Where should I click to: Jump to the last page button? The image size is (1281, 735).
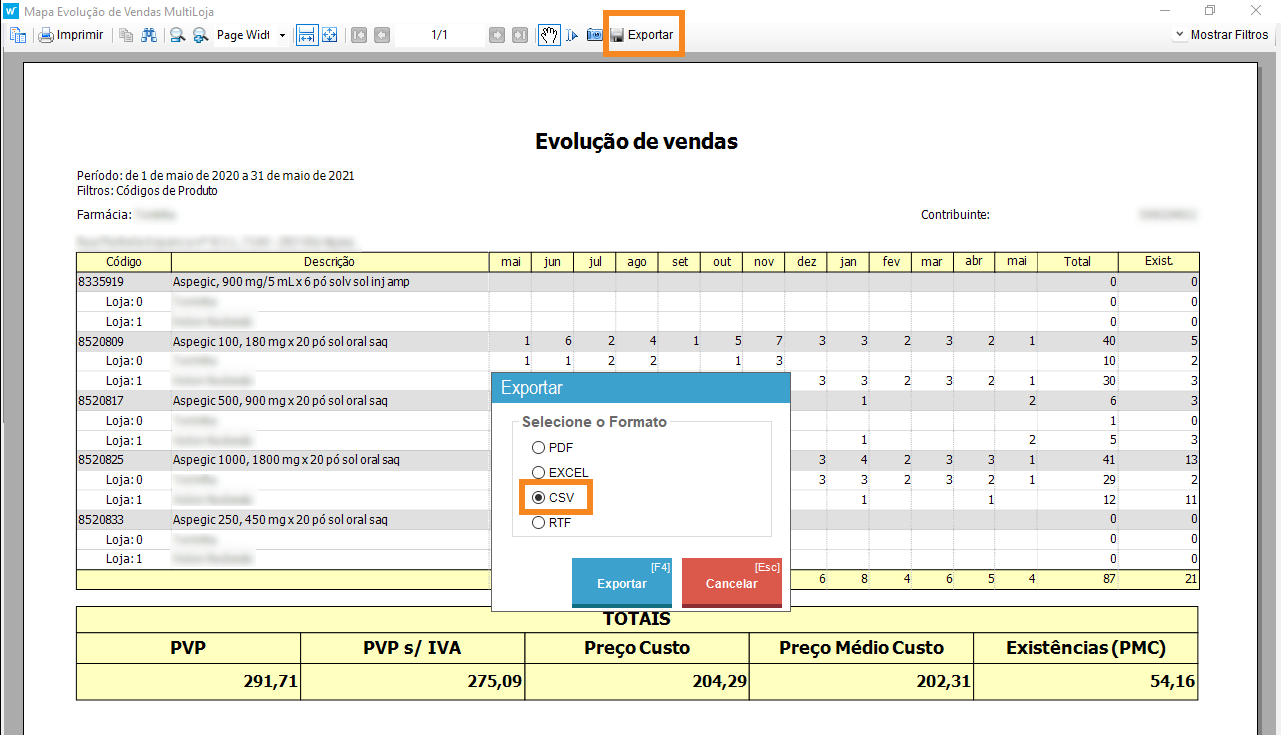pyautogui.click(x=519, y=35)
